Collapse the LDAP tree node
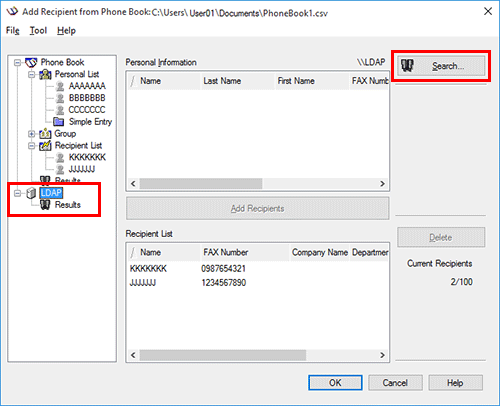Screen dimensions: 500x406 coord(17,193)
